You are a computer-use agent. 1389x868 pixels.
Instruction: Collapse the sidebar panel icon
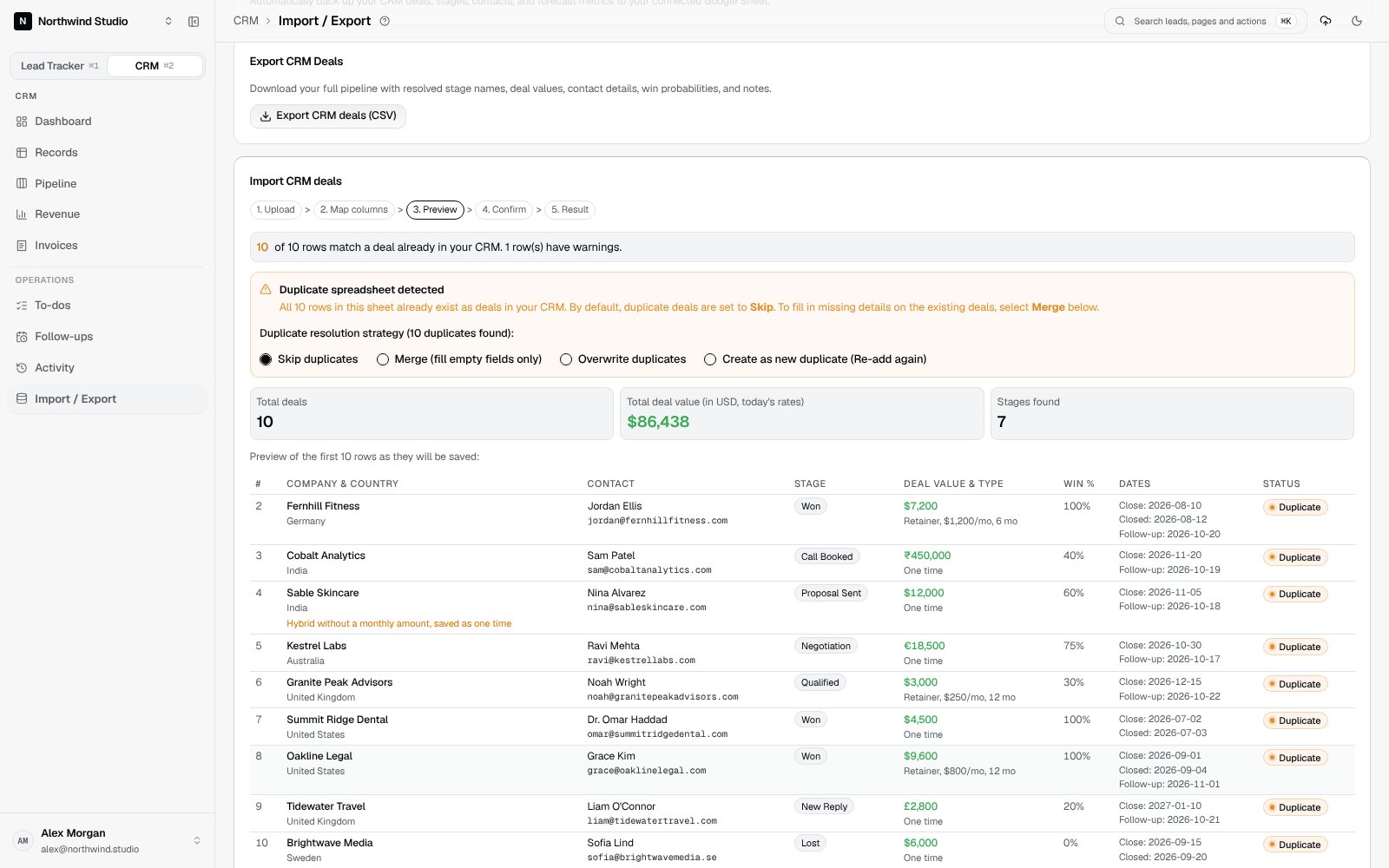pos(194,22)
